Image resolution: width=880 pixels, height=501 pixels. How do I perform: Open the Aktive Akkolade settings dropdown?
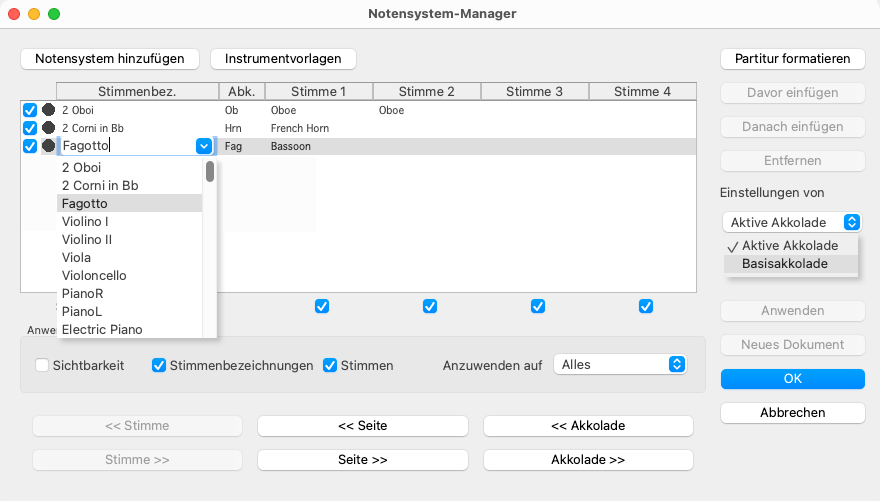pyautogui.click(x=791, y=222)
